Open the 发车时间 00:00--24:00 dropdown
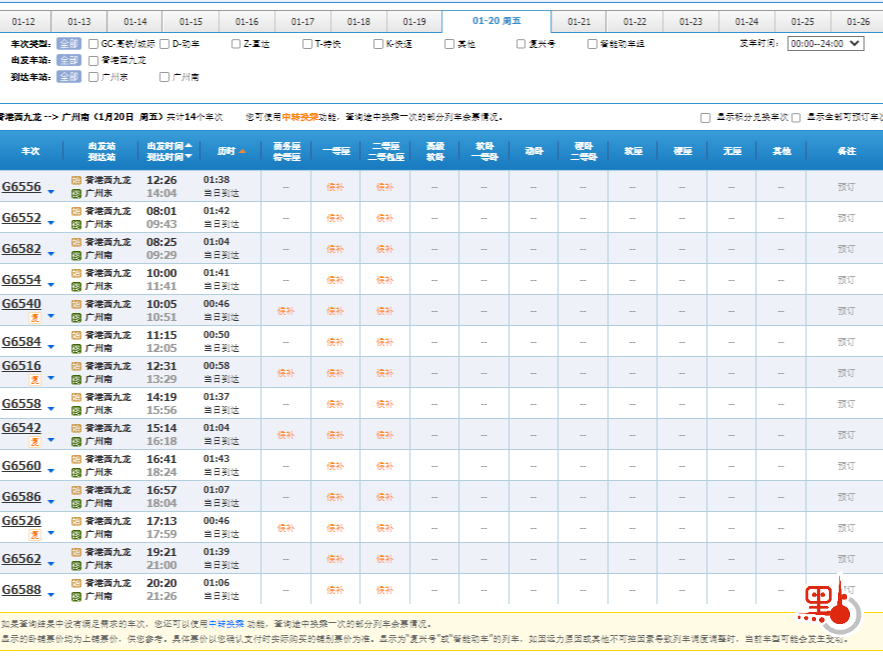Viewport: 883px width, 656px height. (x=826, y=43)
